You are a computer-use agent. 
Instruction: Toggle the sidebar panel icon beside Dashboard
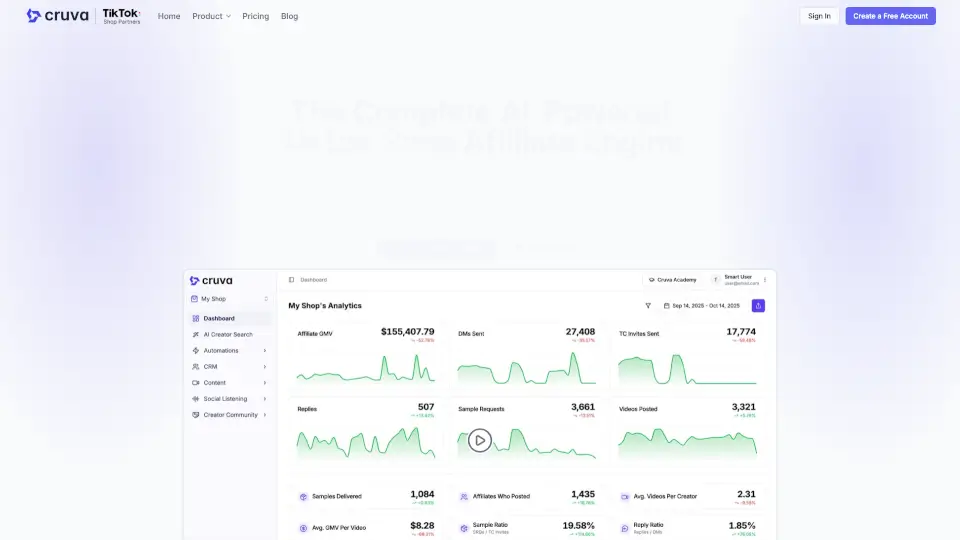[x=292, y=280]
